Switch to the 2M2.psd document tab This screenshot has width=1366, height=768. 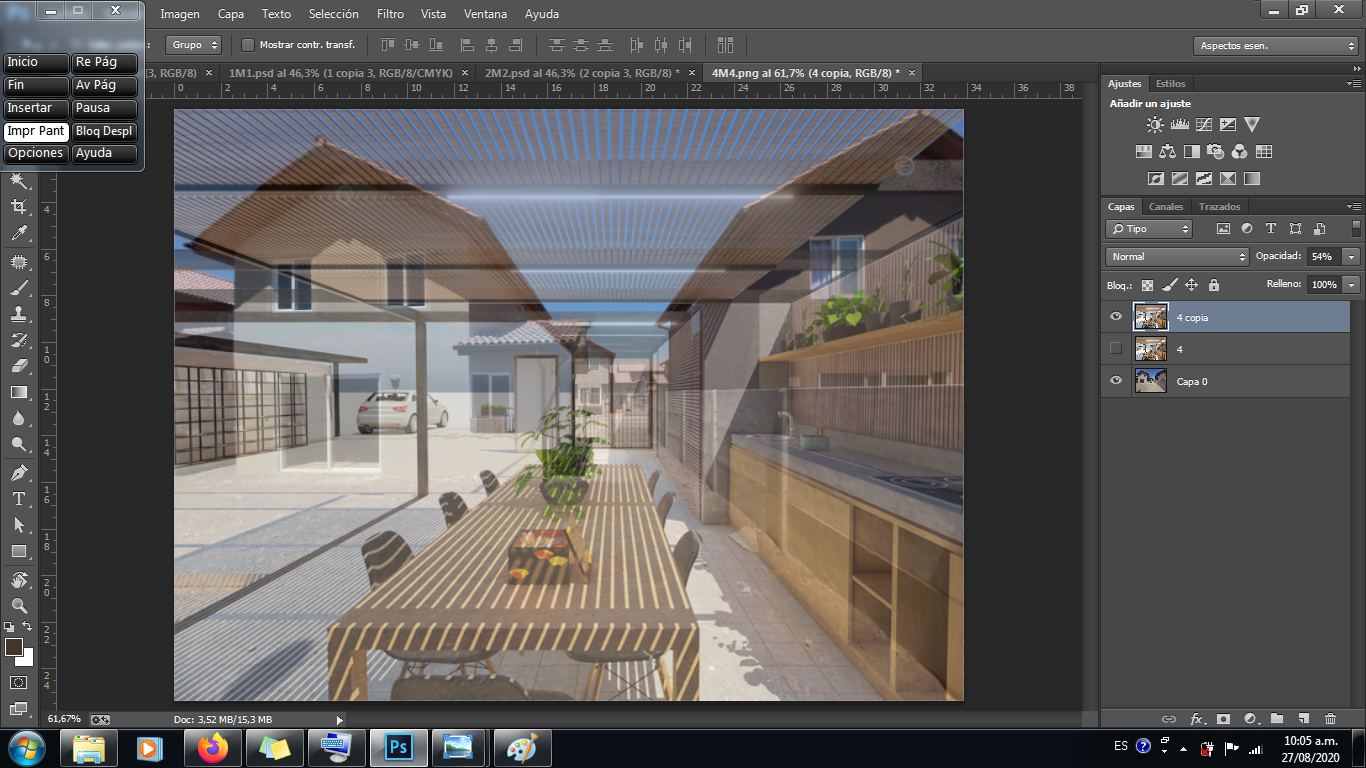pyautogui.click(x=582, y=73)
